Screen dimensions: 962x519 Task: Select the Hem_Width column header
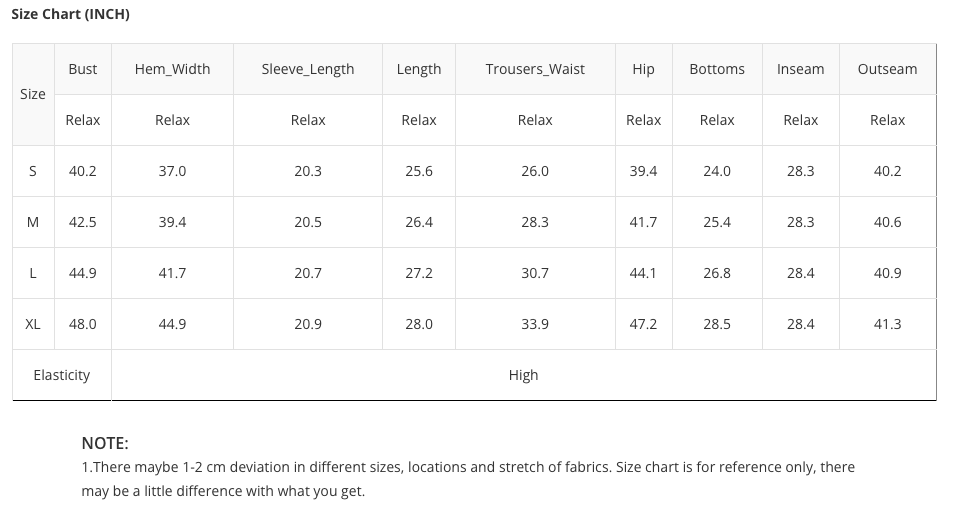172,69
